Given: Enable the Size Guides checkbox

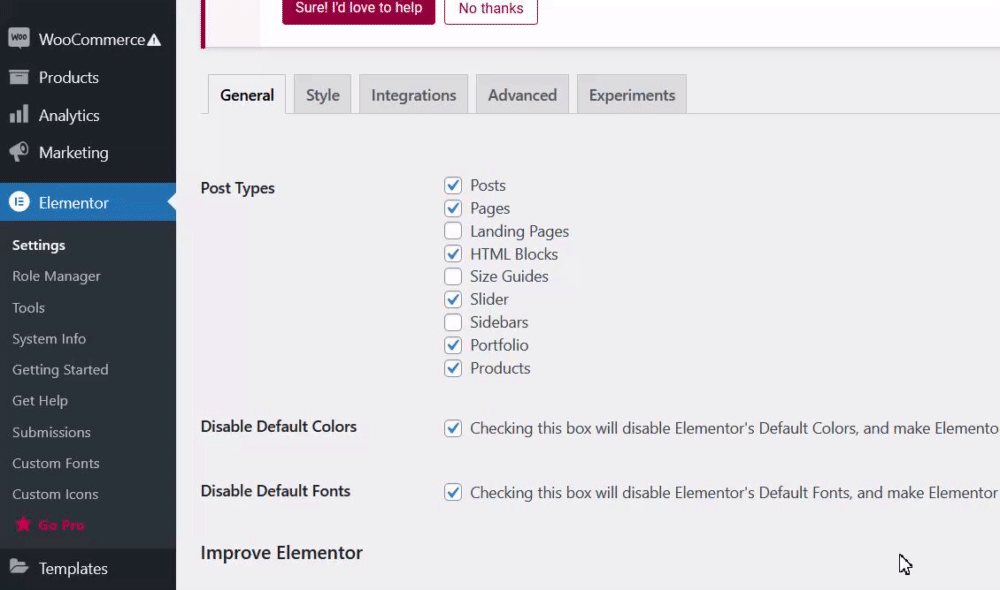Looking at the screenshot, I should click(x=453, y=276).
